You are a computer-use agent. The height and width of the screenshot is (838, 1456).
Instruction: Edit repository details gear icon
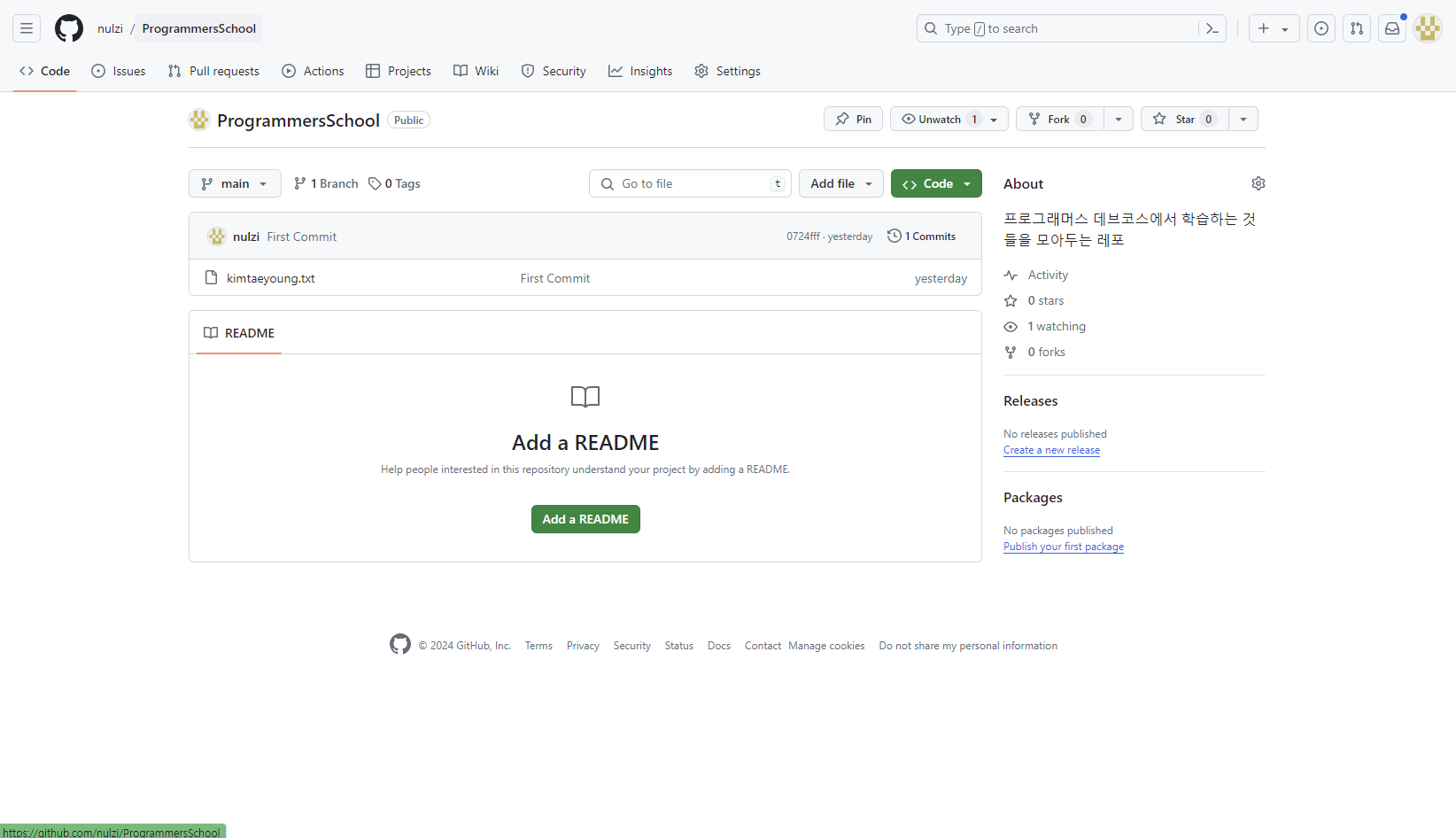click(1259, 183)
